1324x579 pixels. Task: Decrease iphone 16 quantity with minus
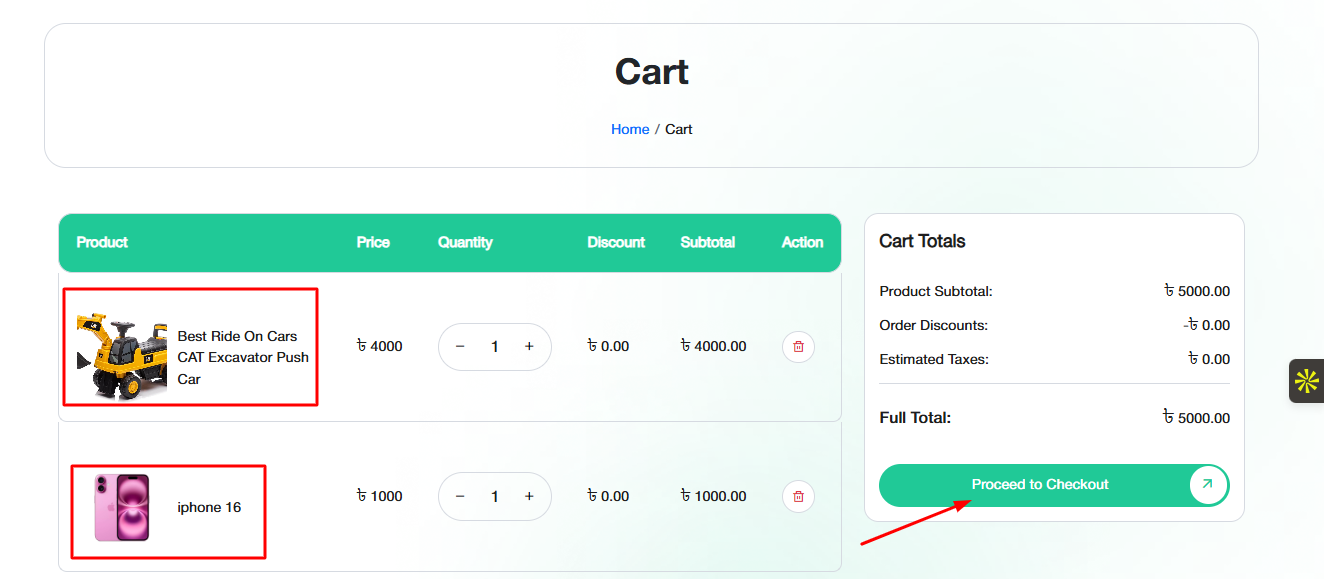(460, 496)
